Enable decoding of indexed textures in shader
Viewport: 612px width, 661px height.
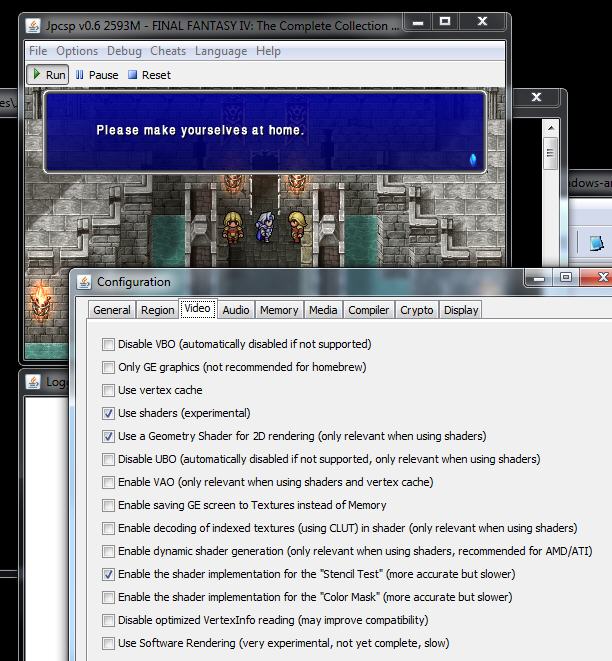(x=108, y=528)
